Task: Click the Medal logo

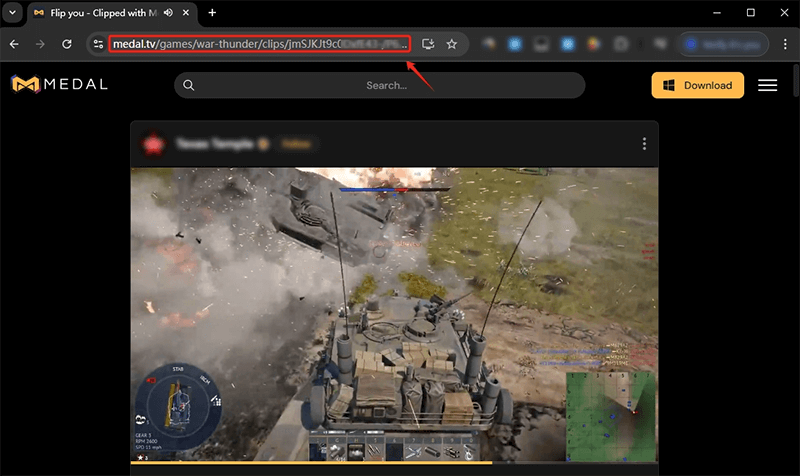Action: tap(60, 84)
